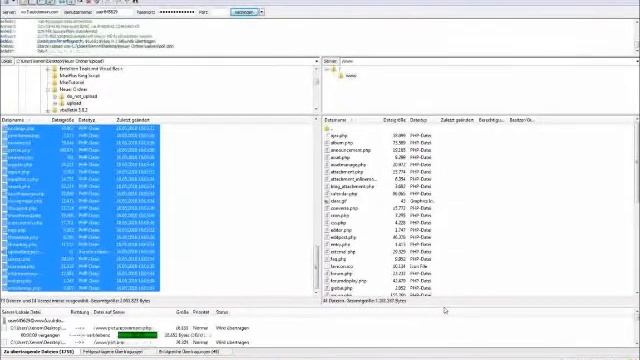Select www folder in server tree
This screenshot has width=640, height=360.
[x=351, y=76]
